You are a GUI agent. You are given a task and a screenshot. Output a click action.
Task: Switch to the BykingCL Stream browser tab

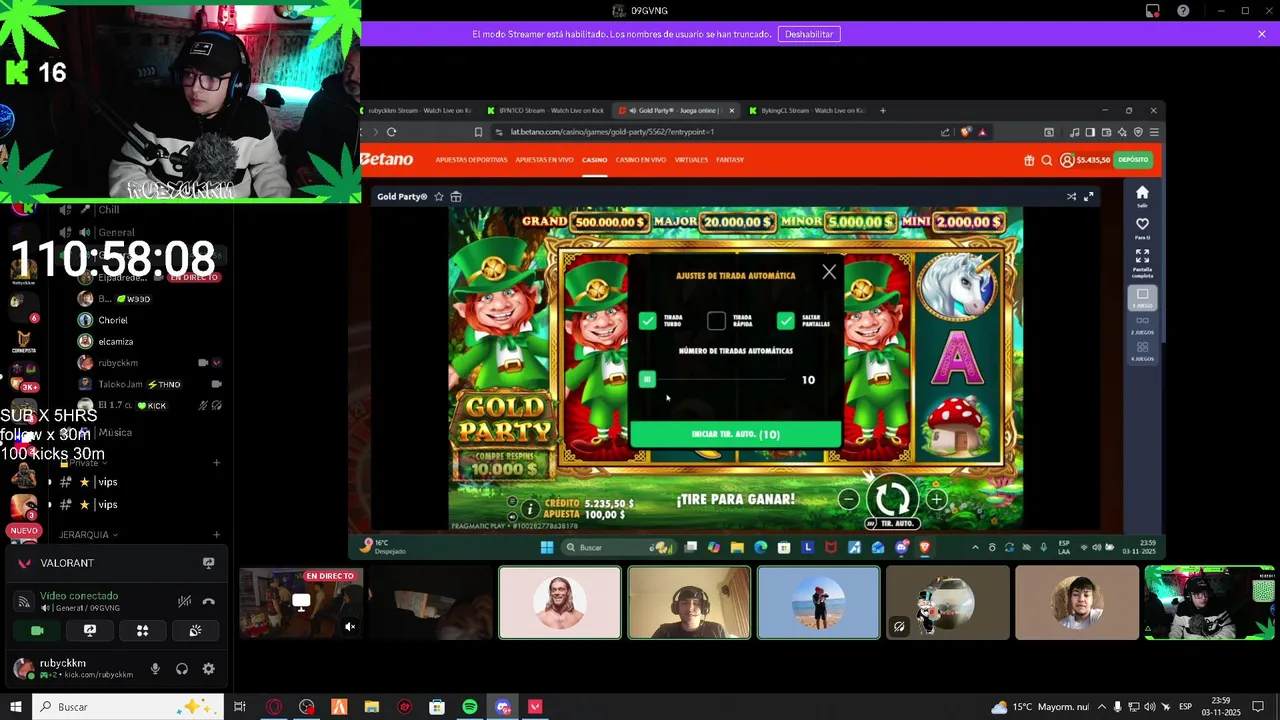[808, 110]
